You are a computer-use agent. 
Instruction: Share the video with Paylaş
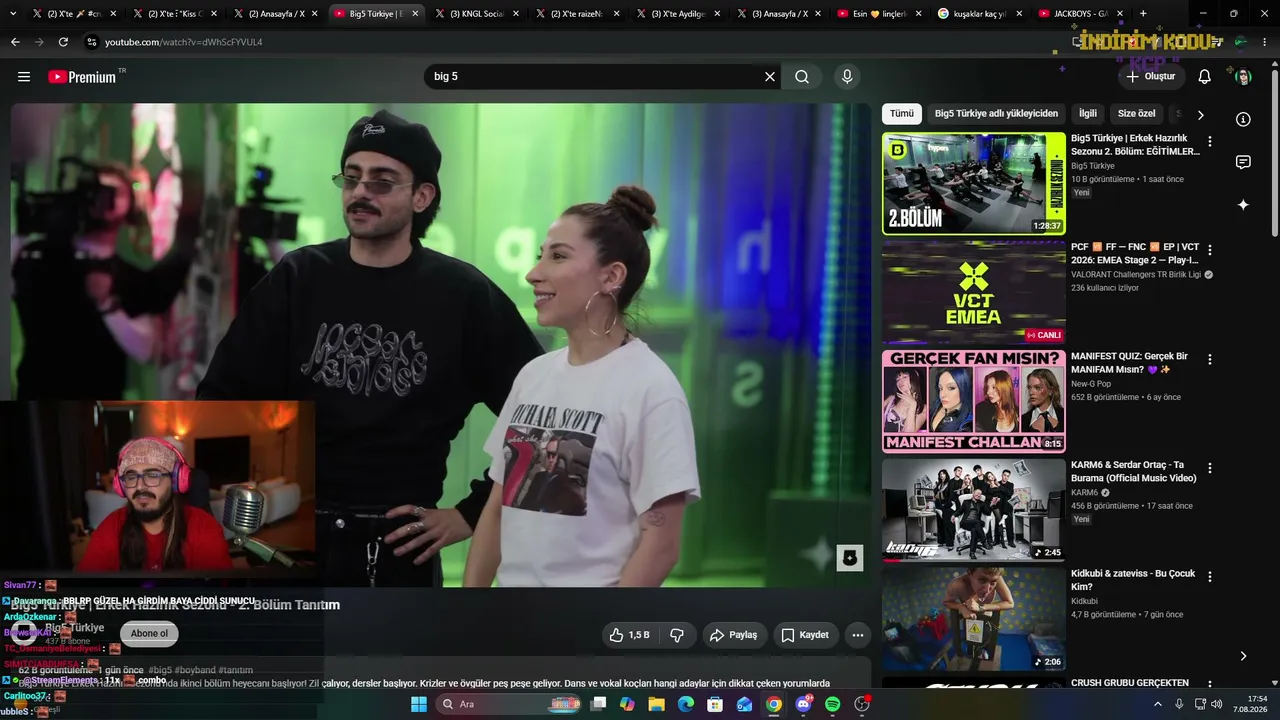[x=733, y=635]
